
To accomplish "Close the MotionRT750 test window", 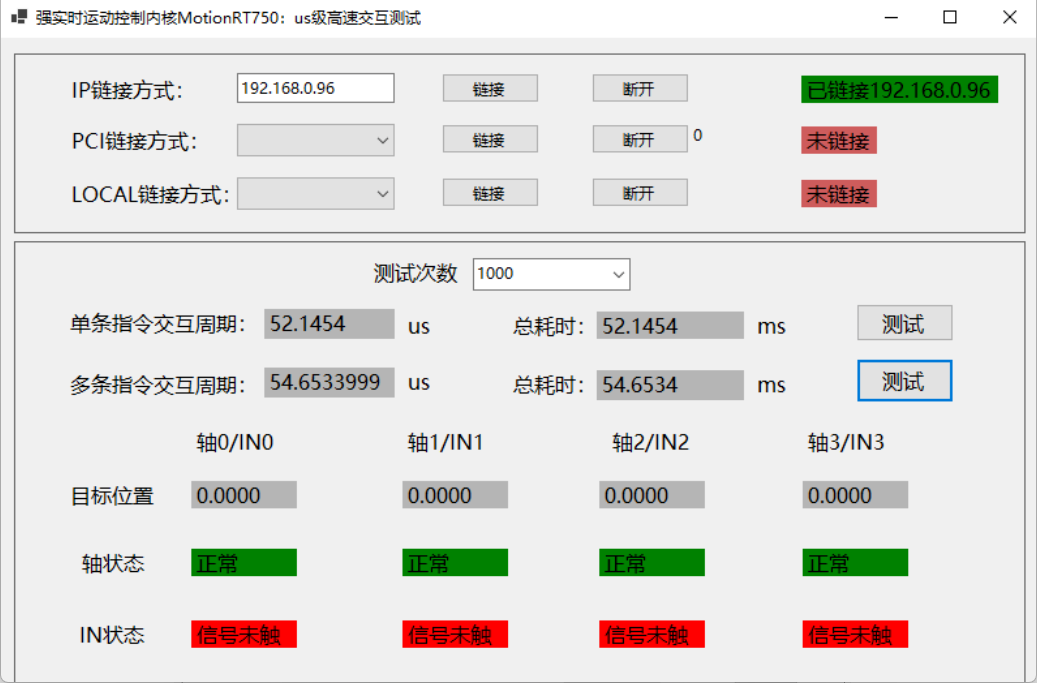I will [x=1009, y=17].
